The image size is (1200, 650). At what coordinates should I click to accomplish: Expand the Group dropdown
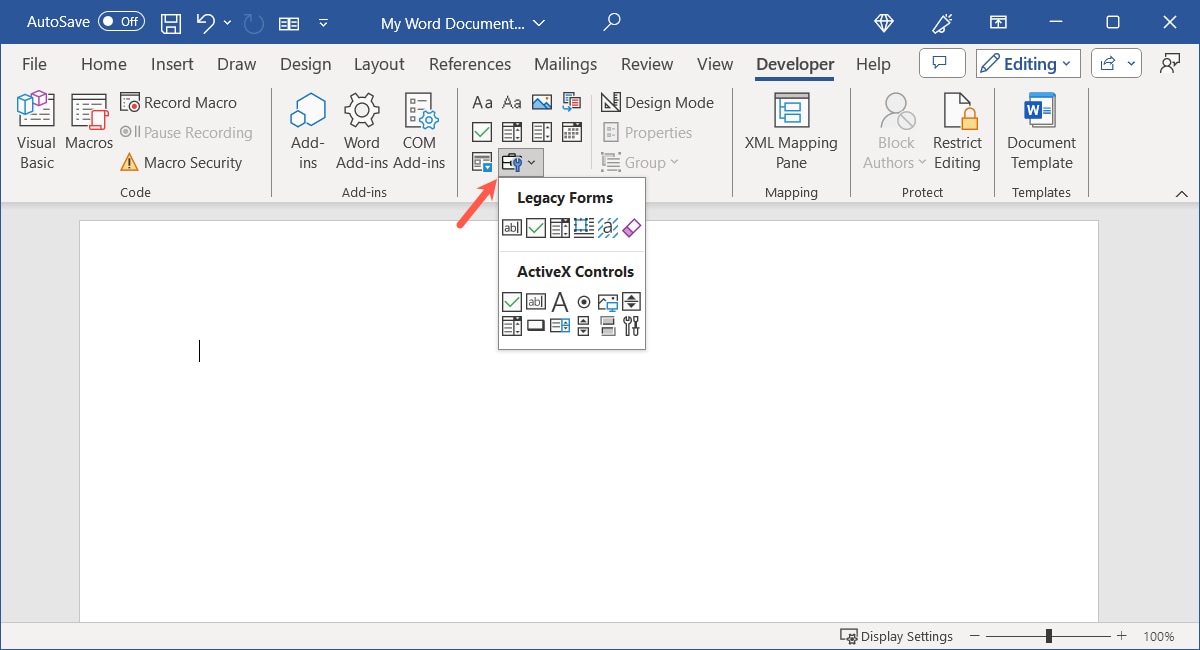[x=641, y=162]
